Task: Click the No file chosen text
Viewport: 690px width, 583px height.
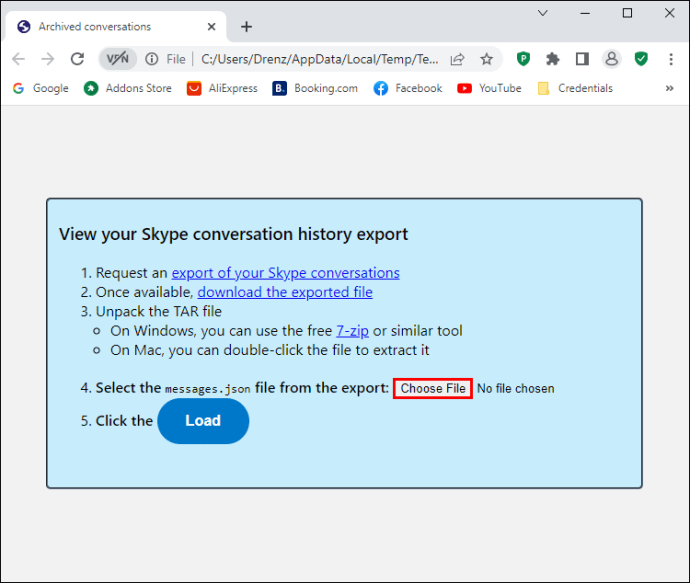Action: [x=515, y=389]
